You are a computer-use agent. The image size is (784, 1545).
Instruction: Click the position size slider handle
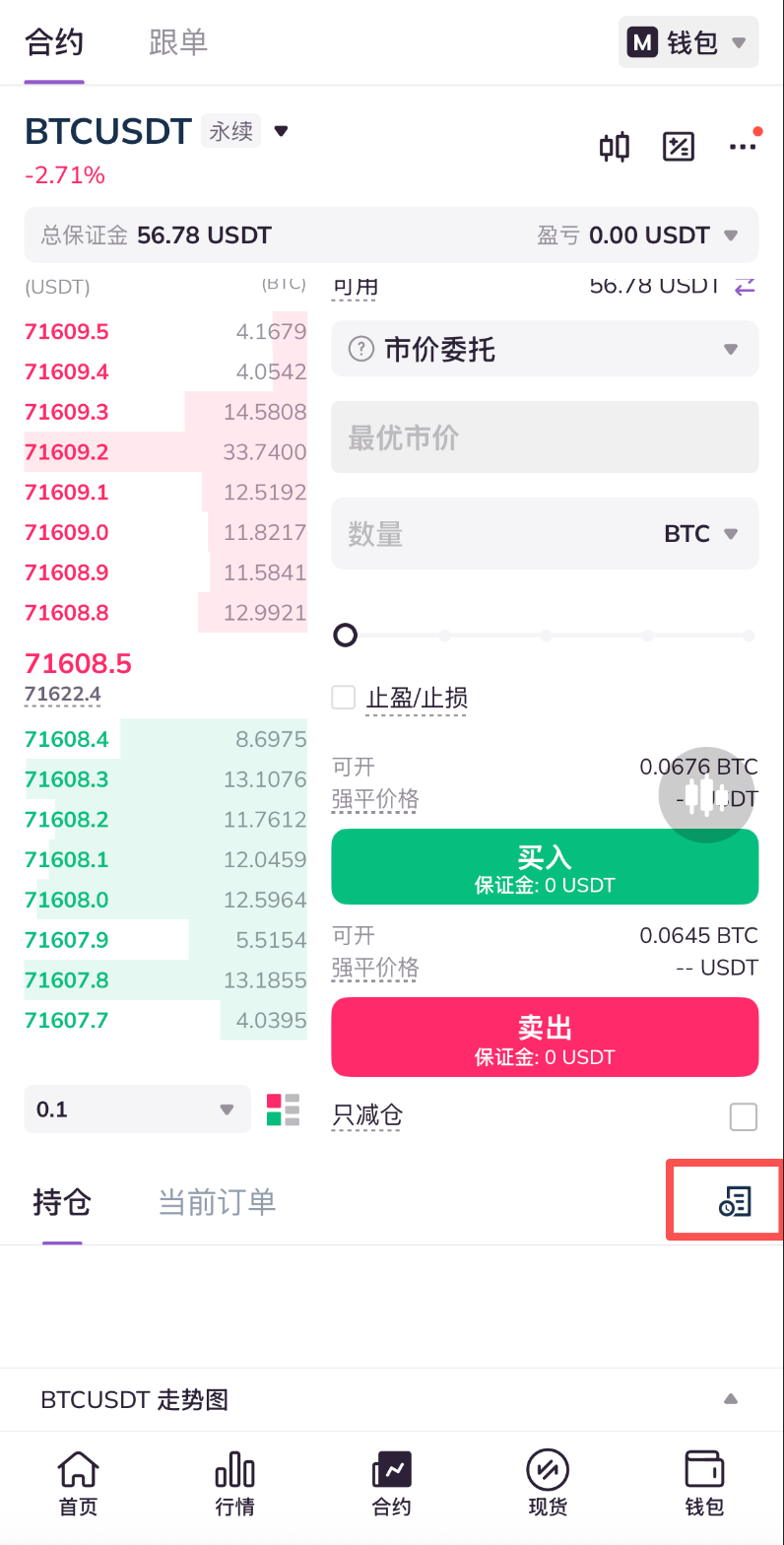[x=345, y=636]
